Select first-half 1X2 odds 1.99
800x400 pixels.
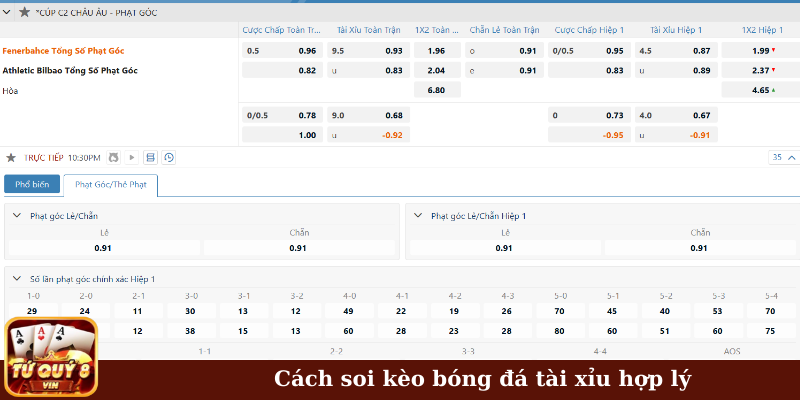(x=762, y=51)
